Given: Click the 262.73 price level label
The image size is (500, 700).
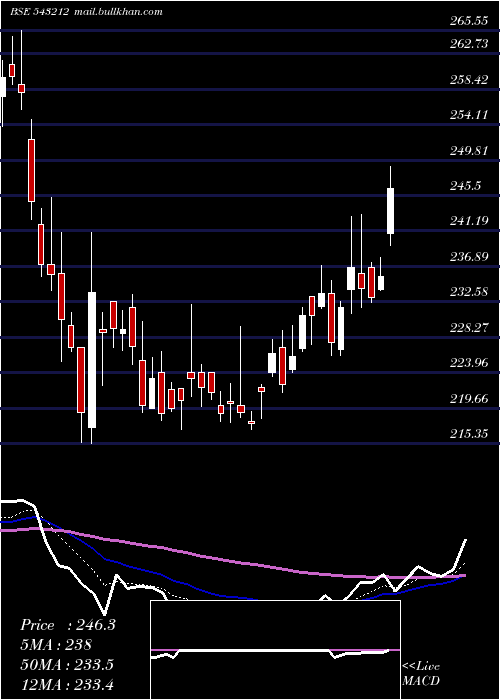Looking at the screenshot, I should tap(469, 44).
